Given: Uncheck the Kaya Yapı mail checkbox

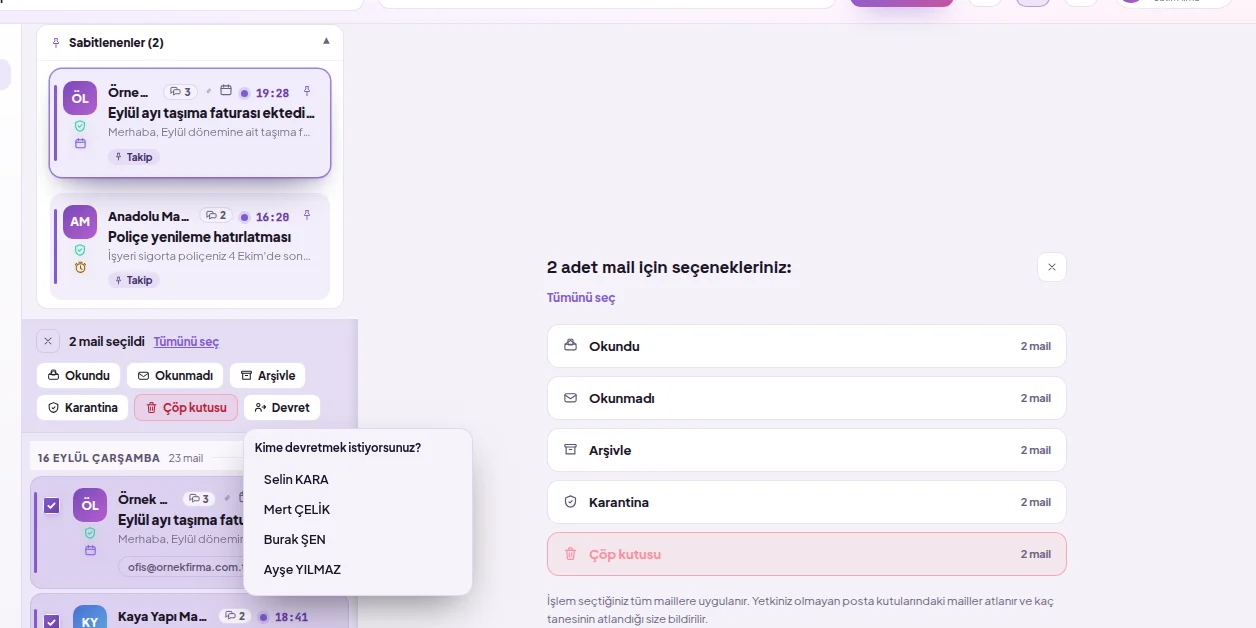Looking at the screenshot, I should coord(52,621).
